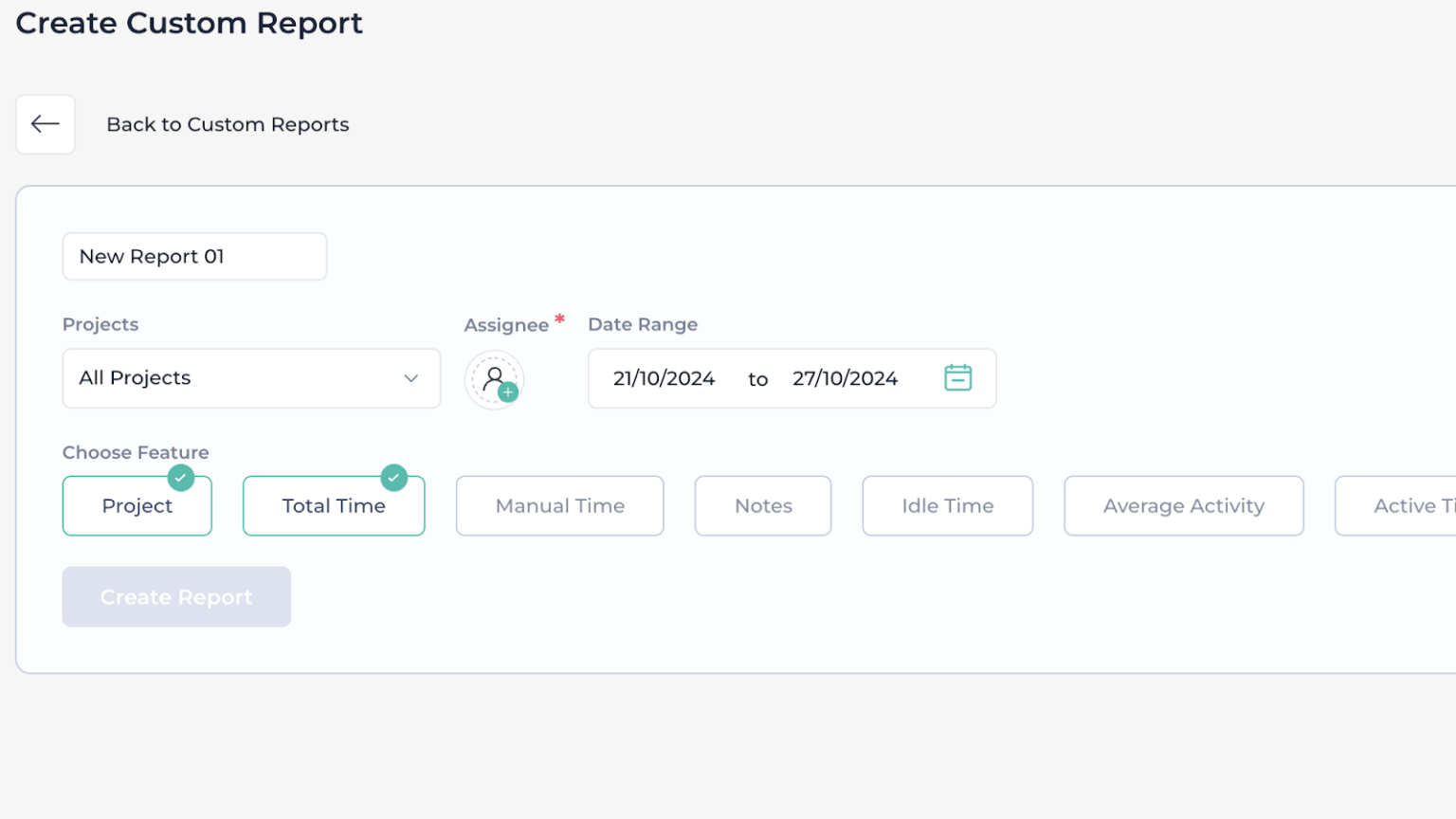
Task: Click the green checkmark on Total Time feature
Action: tap(393, 478)
